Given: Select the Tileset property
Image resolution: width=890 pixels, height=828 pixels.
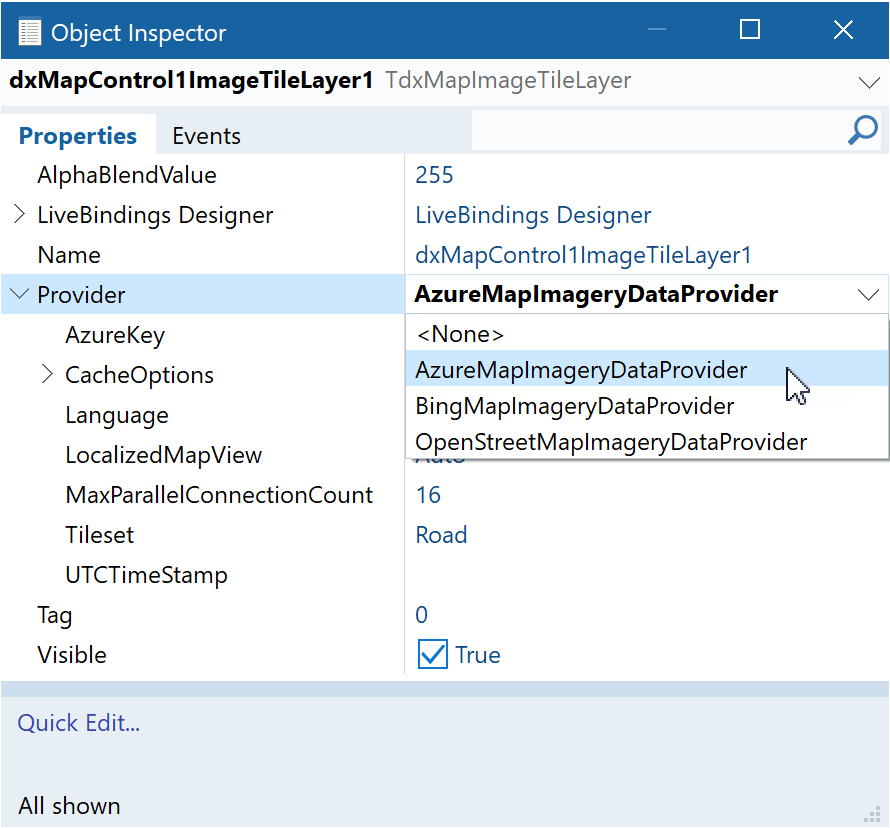Looking at the screenshot, I should (x=99, y=535).
